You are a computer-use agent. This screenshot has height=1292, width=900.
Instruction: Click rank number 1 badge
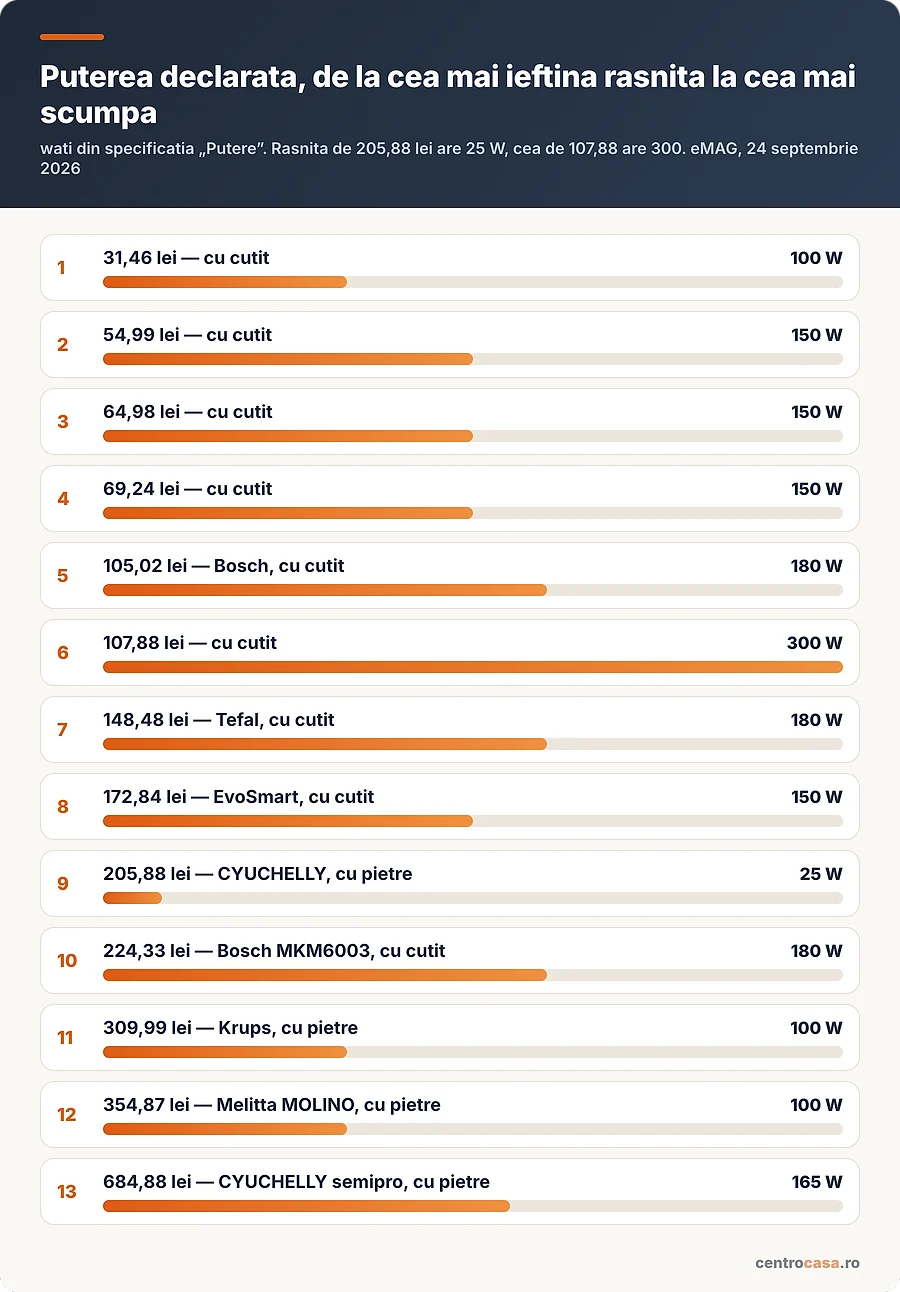click(x=61, y=267)
